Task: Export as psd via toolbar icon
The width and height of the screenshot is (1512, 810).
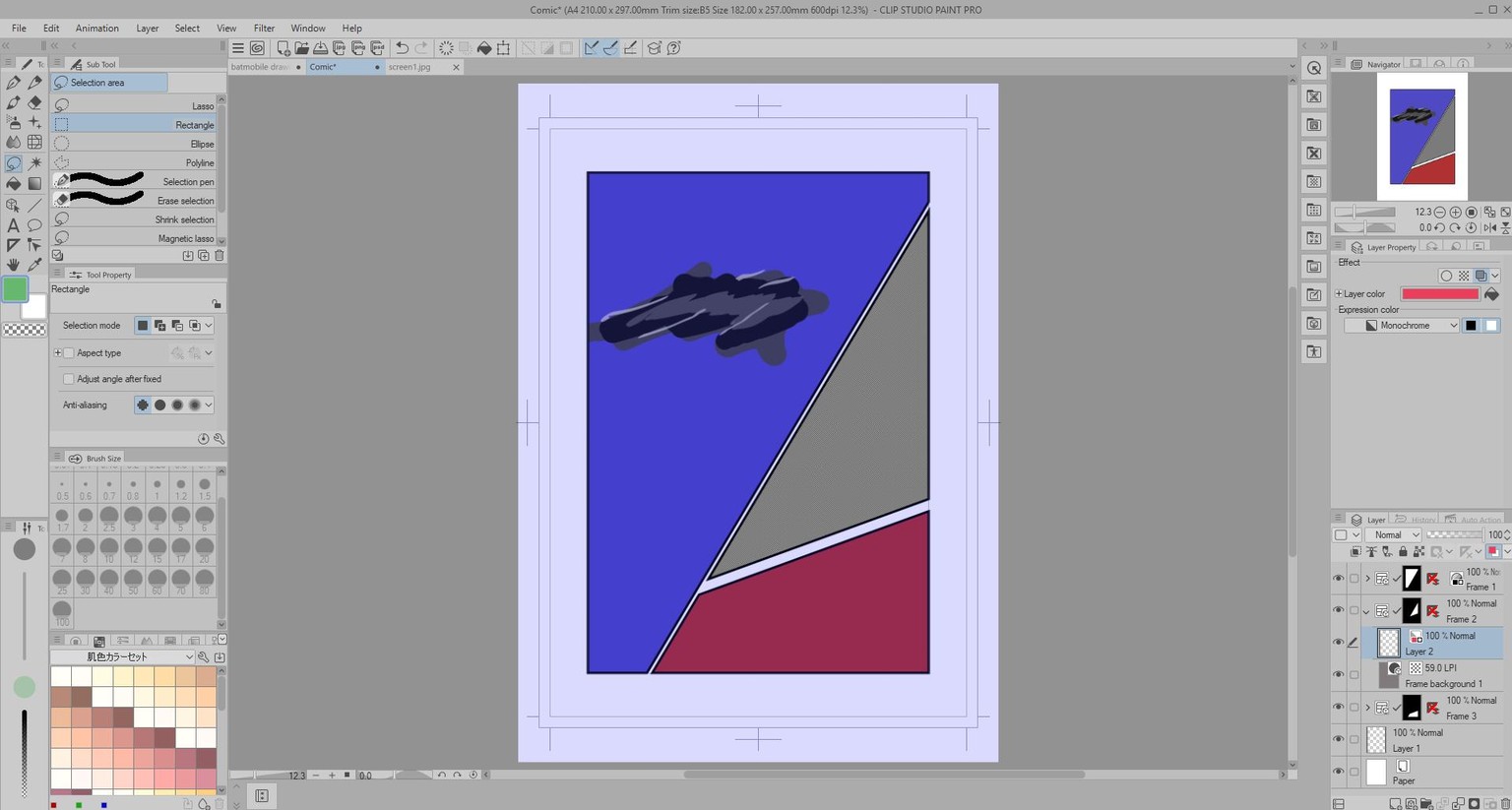Action: click(x=377, y=47)
